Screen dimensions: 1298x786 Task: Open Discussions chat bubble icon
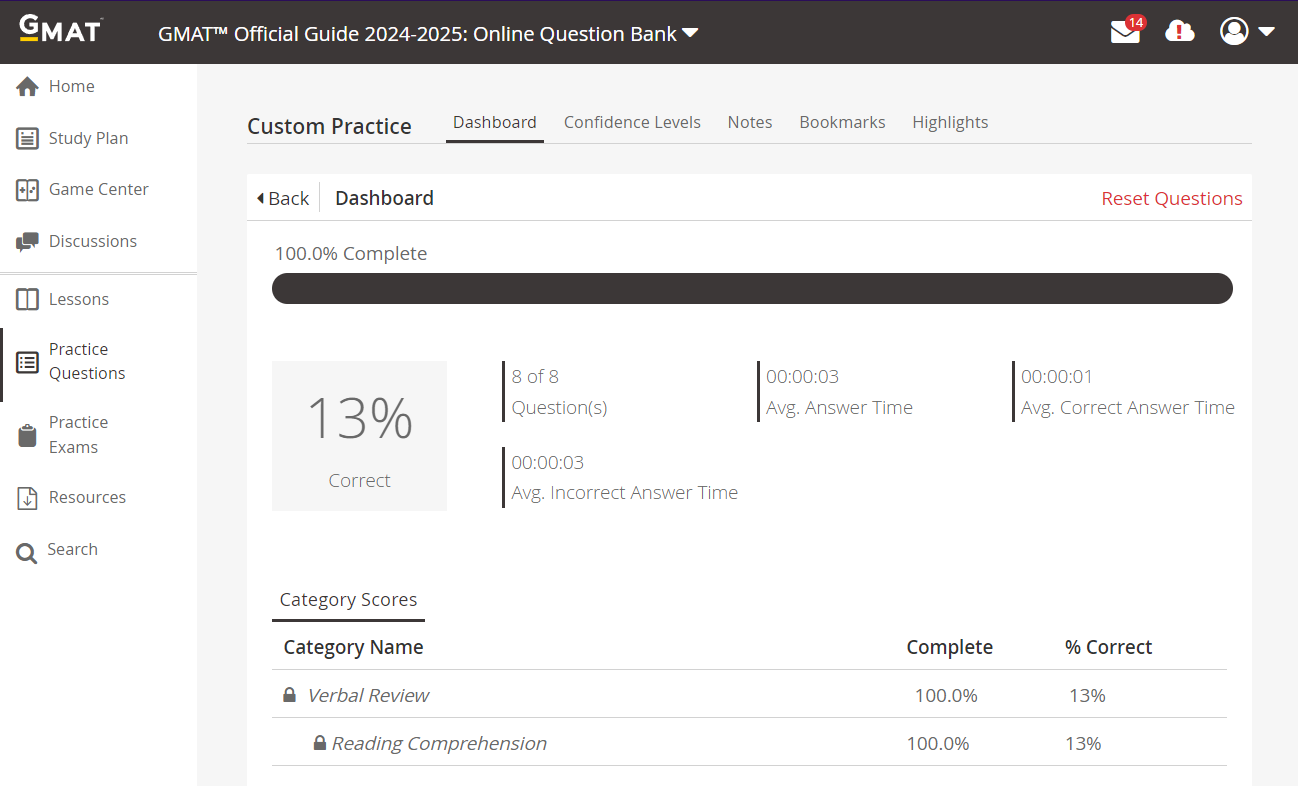[x=27, y=242]
